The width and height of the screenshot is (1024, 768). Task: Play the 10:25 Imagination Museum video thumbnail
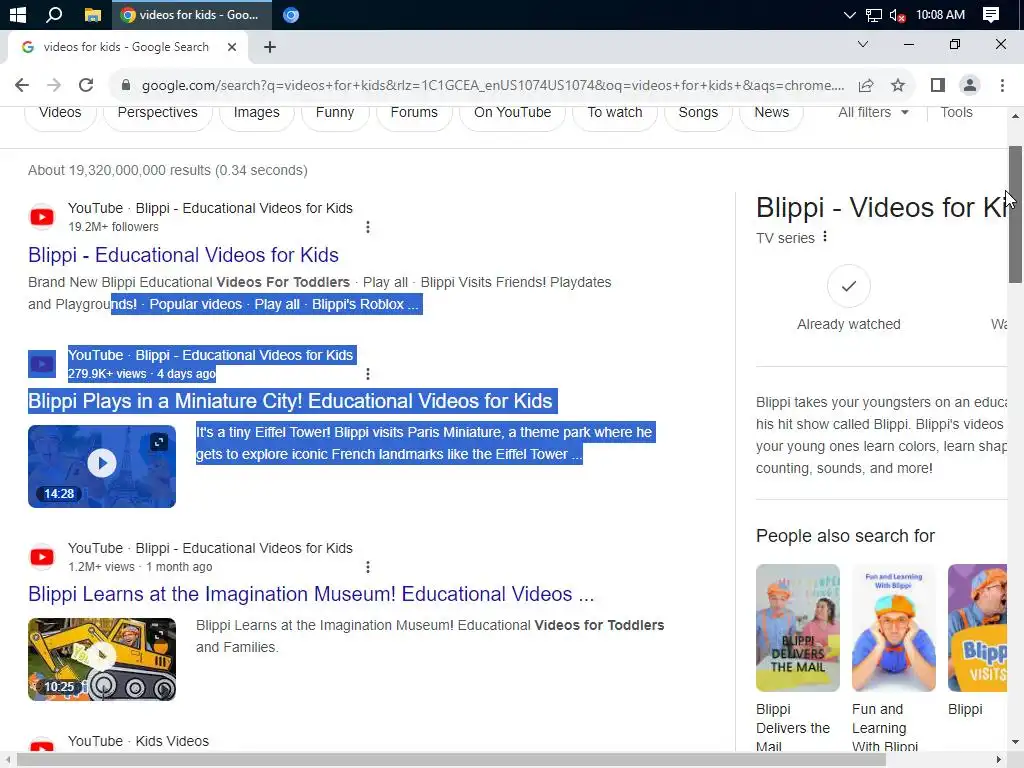tap(102, 659)
